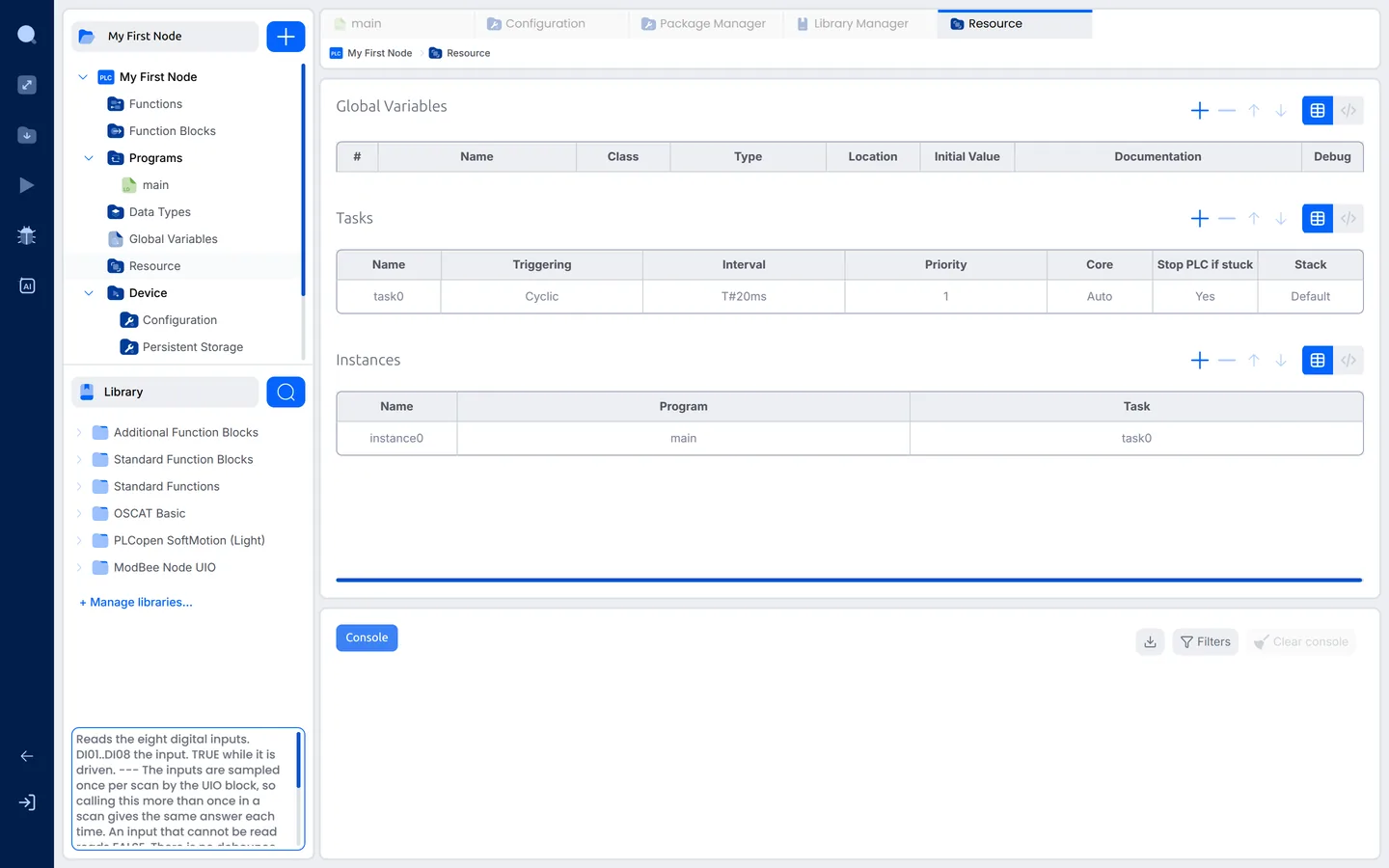The height and width of the screenshot is (868, 1389).
Task: Move instance up with arrow icon
Action: tap(1254, 361)
